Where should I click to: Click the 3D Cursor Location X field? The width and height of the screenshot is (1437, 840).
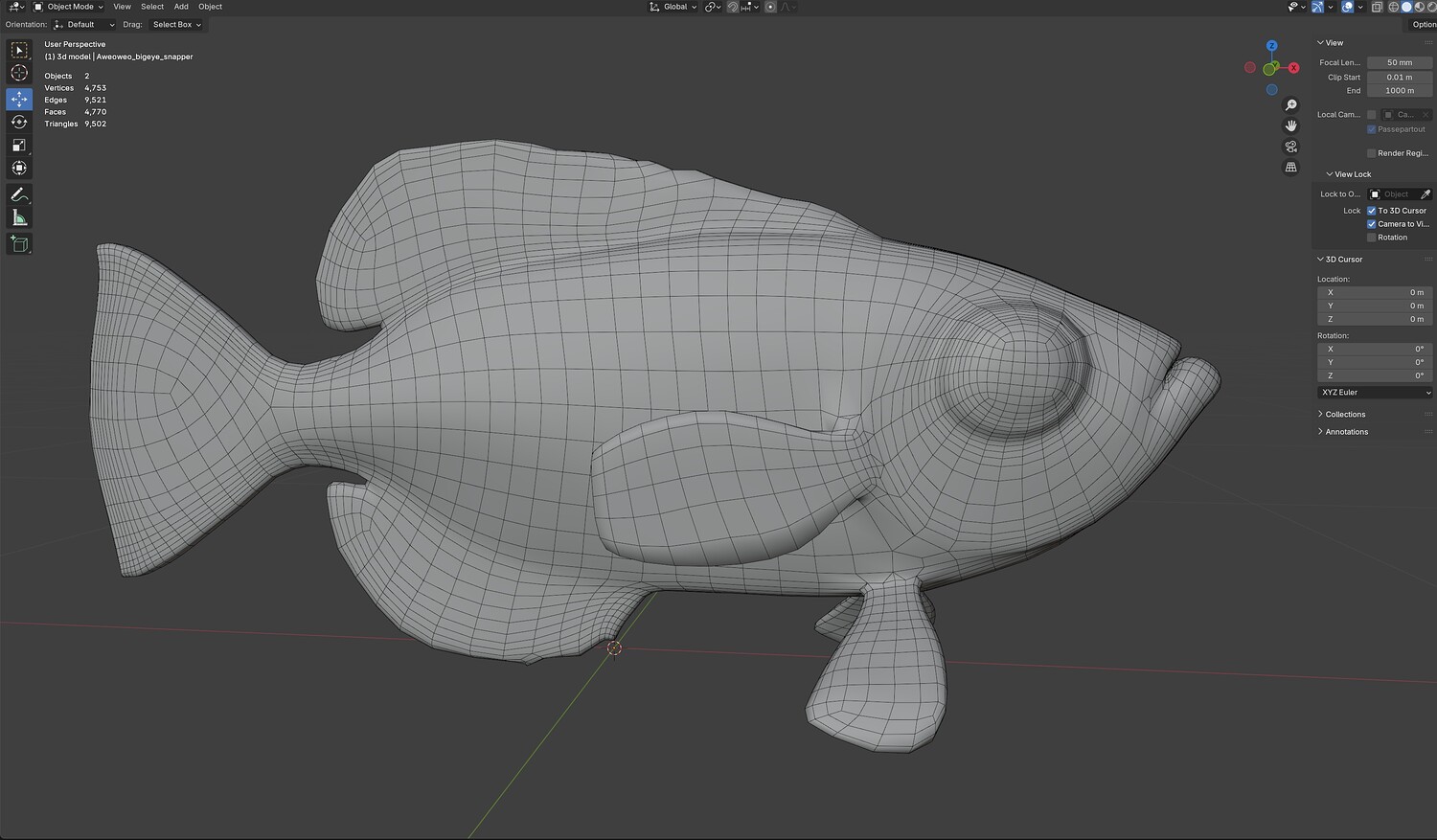(1375, 293)
